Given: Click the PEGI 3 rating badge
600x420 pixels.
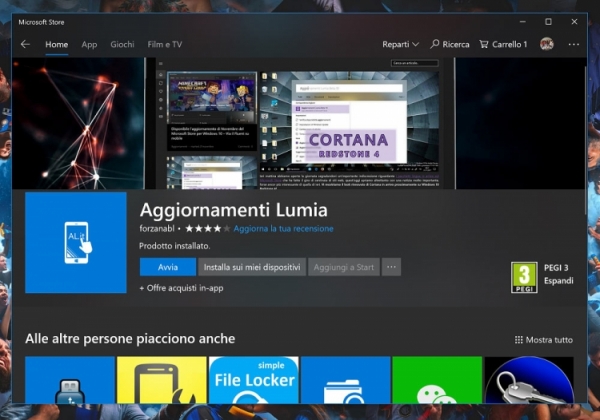Looking at the screenshot, I should [524, 277].
